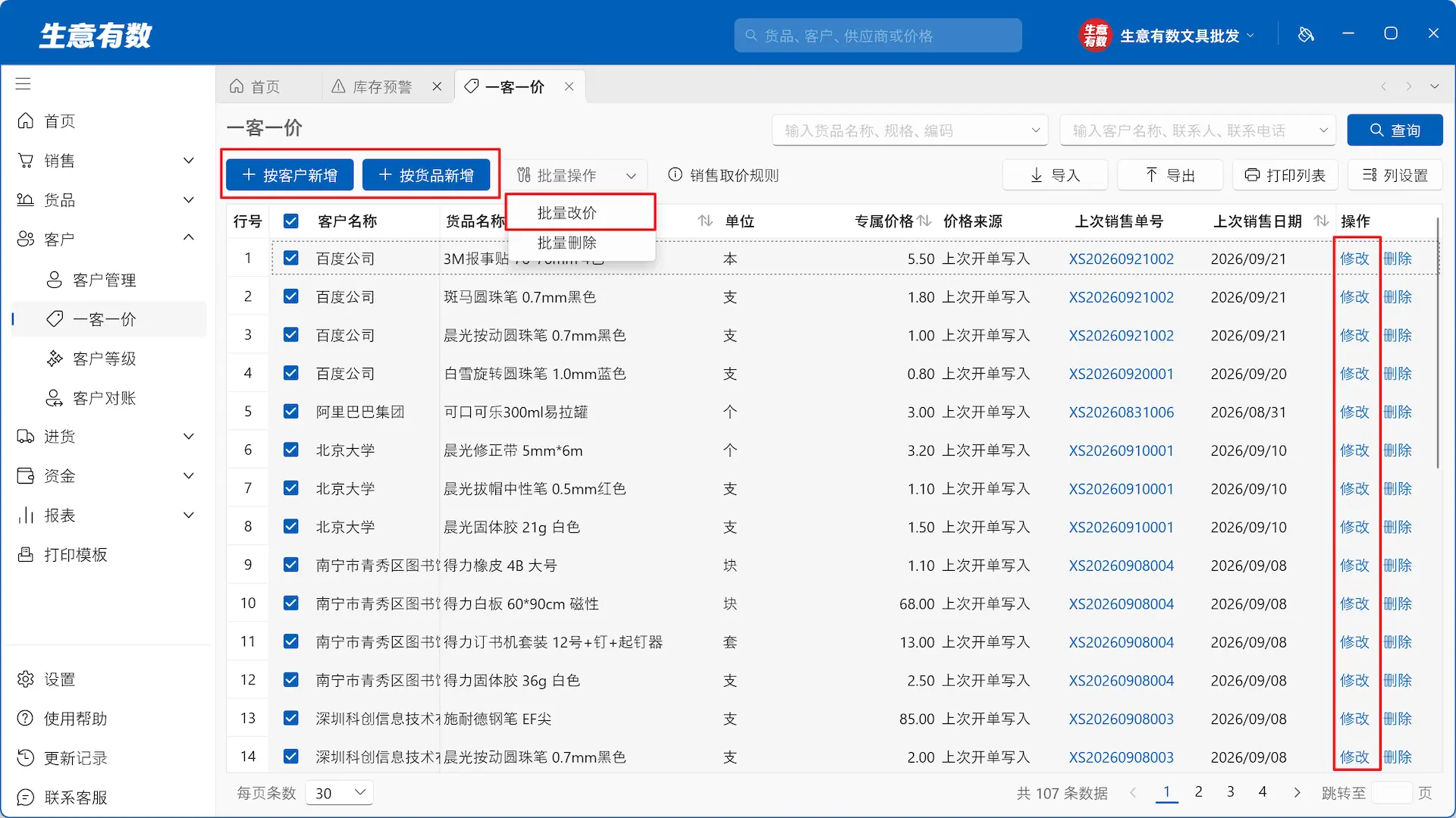The width and height of the screenshot is (1456, 818).
Task: Click the 查询 search button
Action: [x=1395, y=130]
